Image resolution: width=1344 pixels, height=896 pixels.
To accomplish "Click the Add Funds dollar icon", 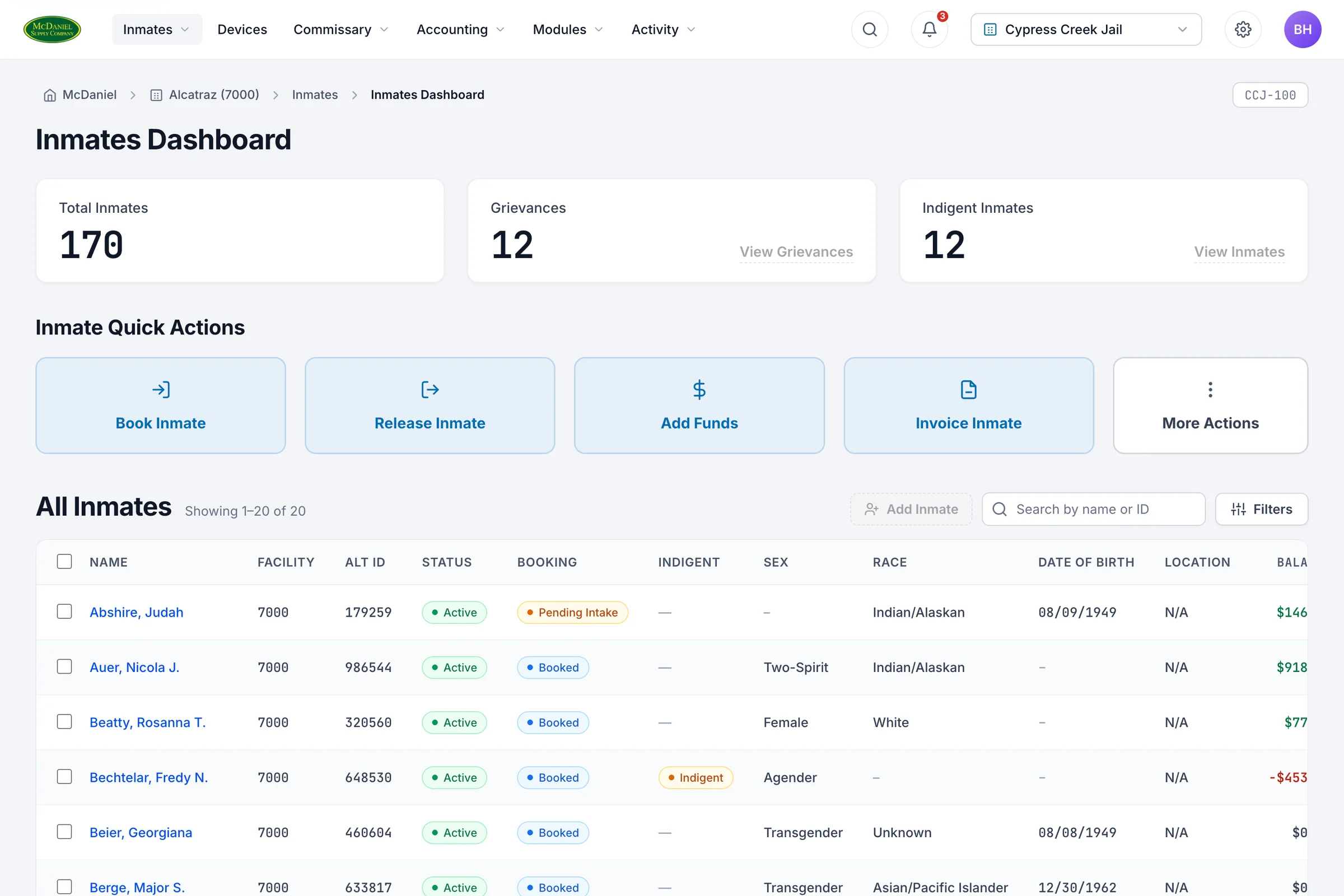I will (x=699, y=390).
